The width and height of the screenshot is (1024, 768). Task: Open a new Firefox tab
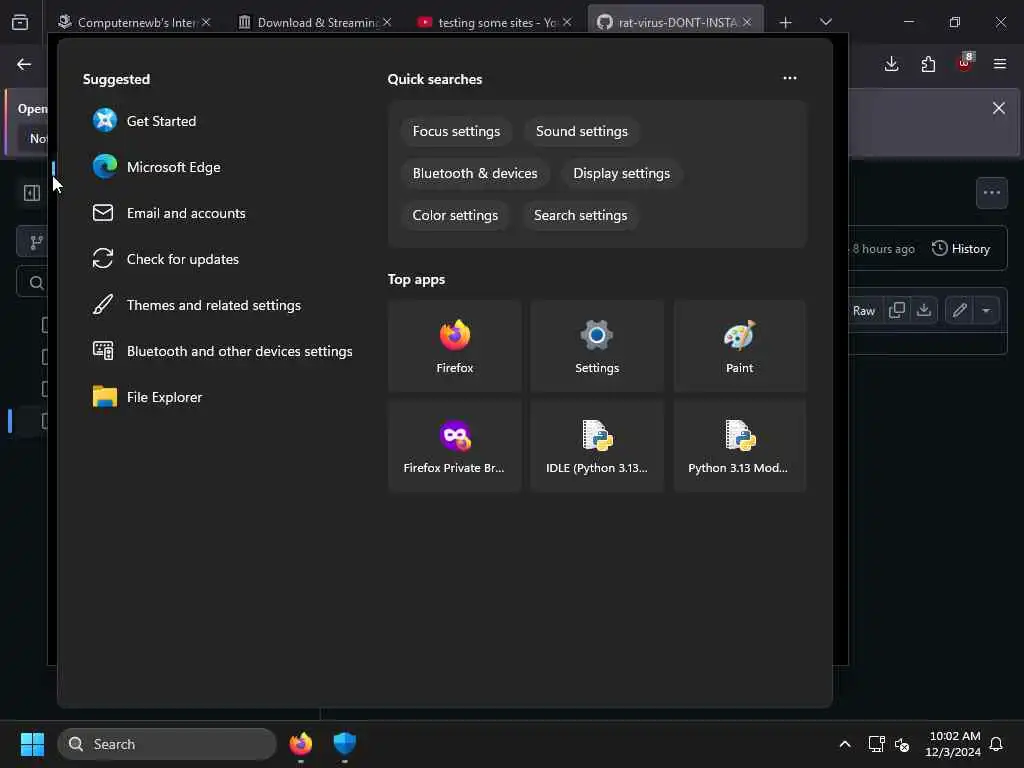coord(786,23)
